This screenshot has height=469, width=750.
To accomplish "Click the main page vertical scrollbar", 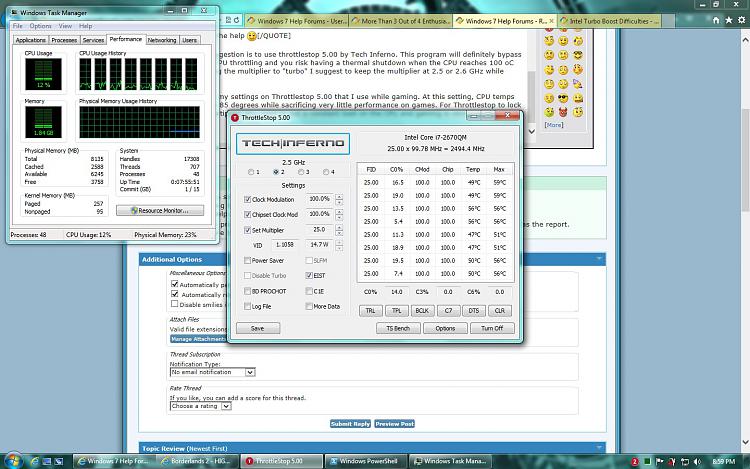I will [x=745, y=160].
